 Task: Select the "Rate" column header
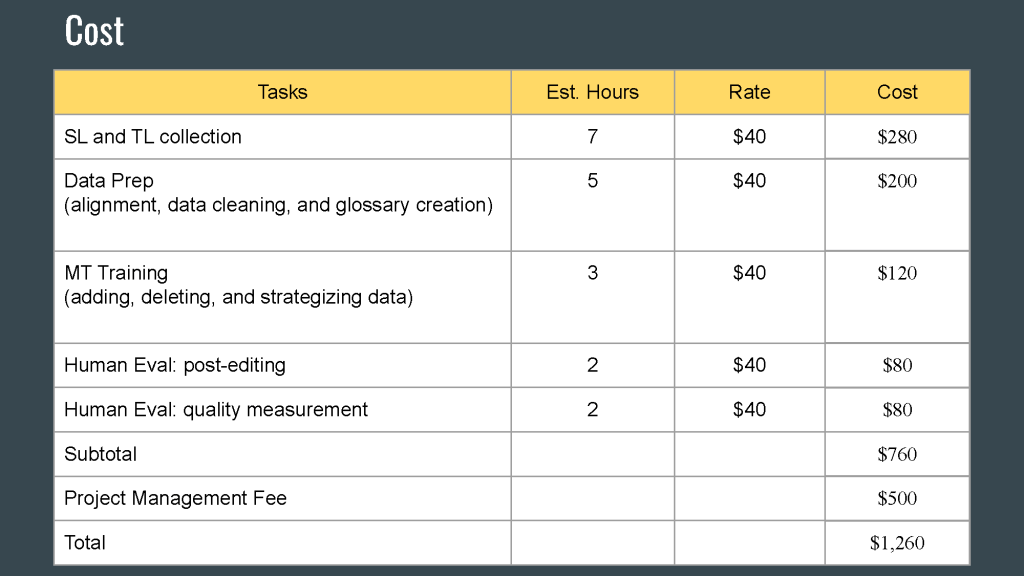[749, 92]
